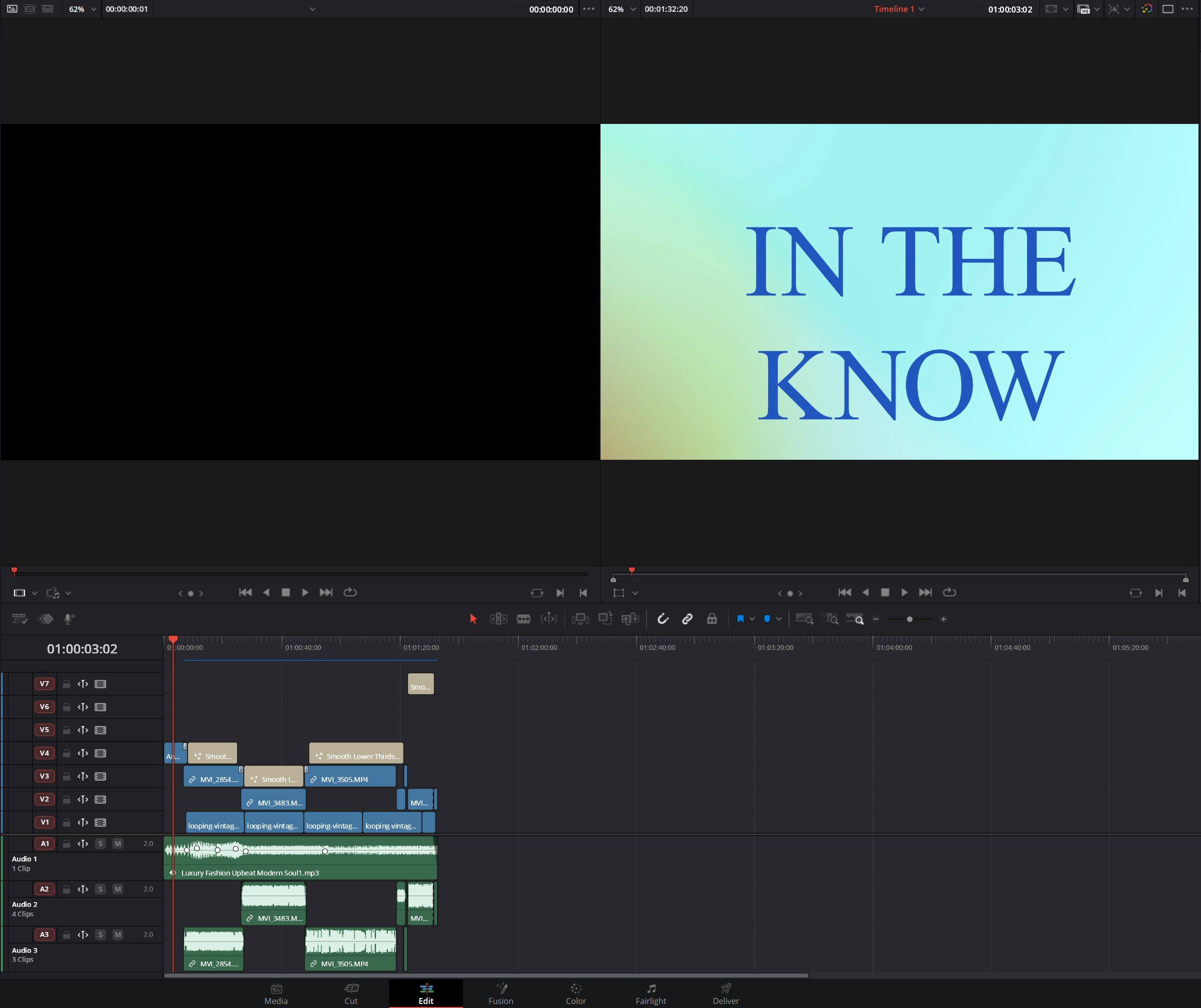
Task: Click the timeline timecode 01:00:03:02 field
Action: 82,648
